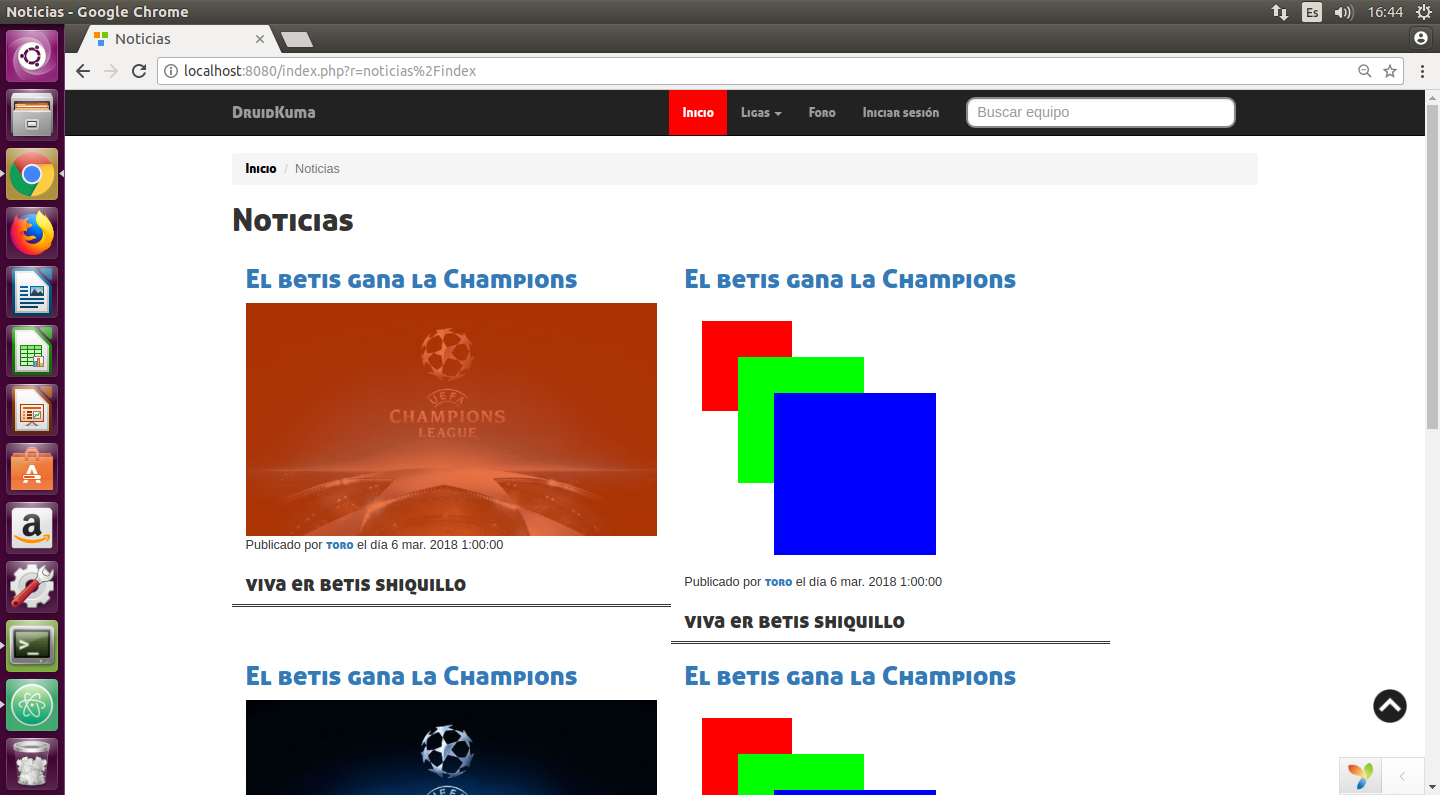Click toro author under RGB squares
This screenshot has width=1440, height=795.
pyautogui.click(x=779, y=582)
